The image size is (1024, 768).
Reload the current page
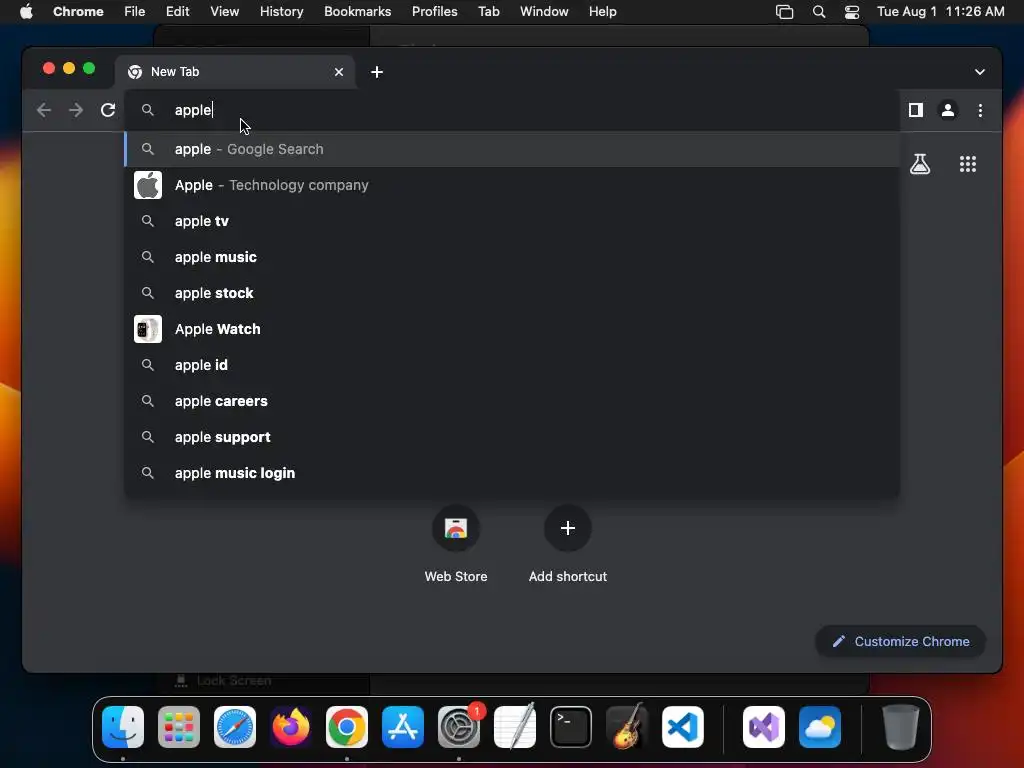[108, 110]
